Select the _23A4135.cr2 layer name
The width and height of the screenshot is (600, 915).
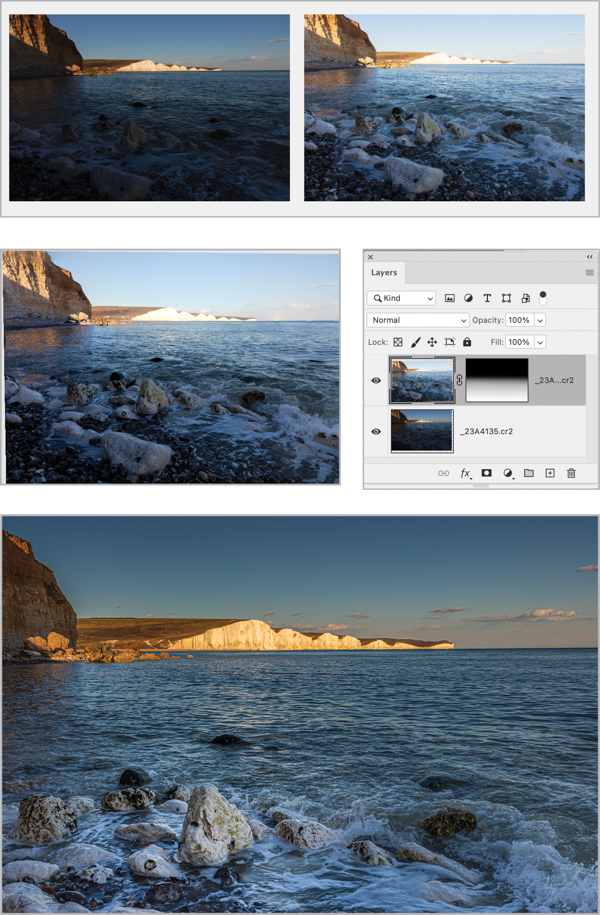(x=486, y=431)
